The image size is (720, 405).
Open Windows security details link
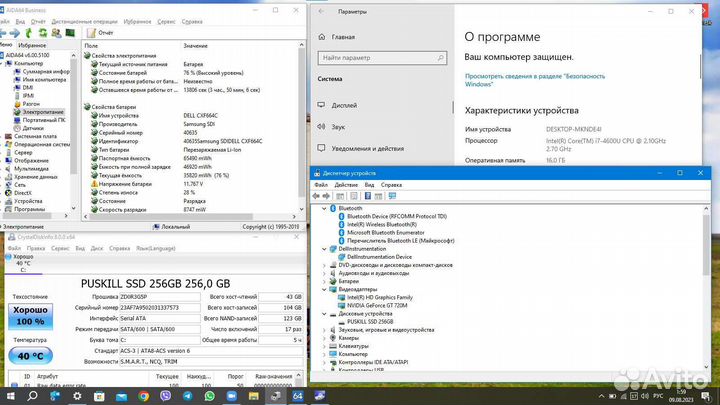tap(534, 80)
